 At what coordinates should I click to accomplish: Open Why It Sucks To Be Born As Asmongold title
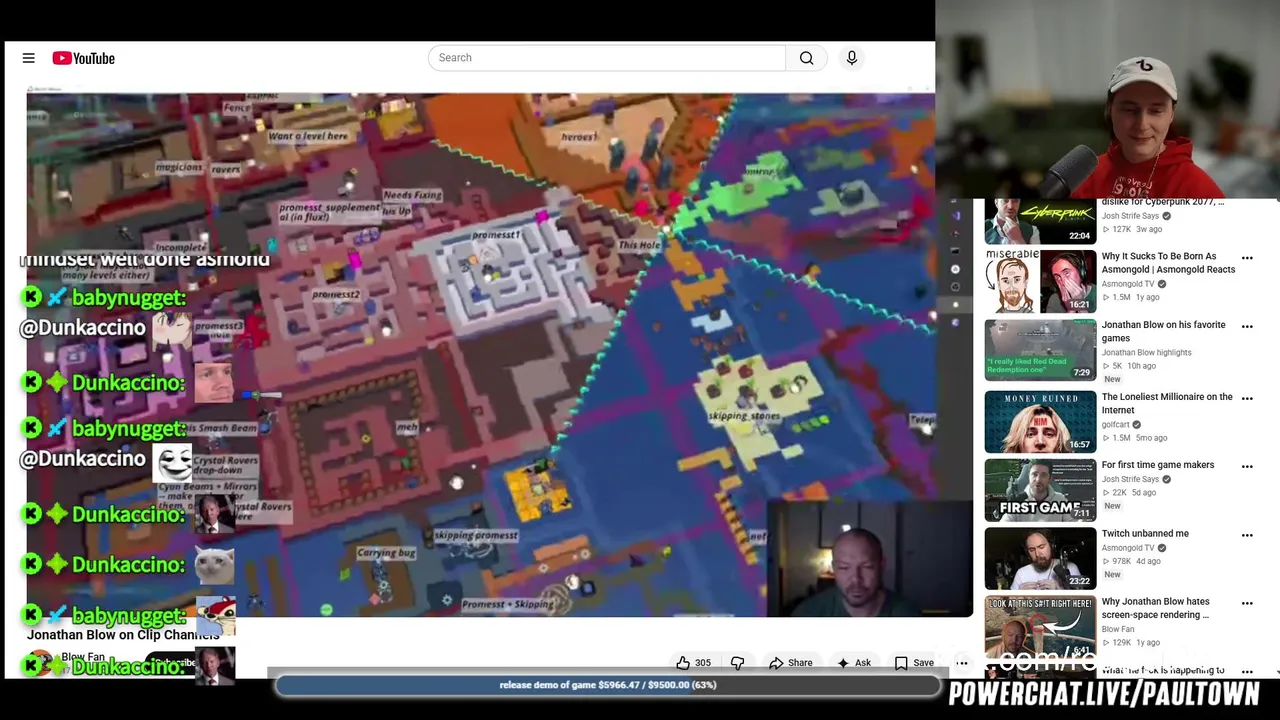point(1168,263)
